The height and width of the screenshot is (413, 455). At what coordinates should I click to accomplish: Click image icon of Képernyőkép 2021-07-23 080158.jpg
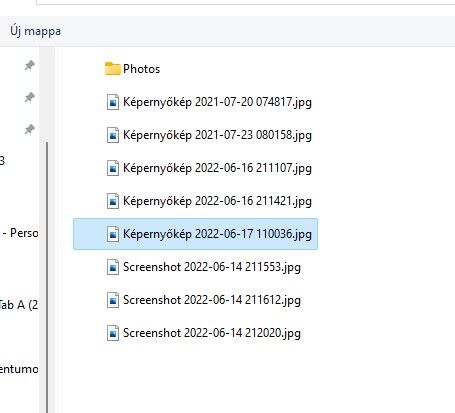(113, 135)
